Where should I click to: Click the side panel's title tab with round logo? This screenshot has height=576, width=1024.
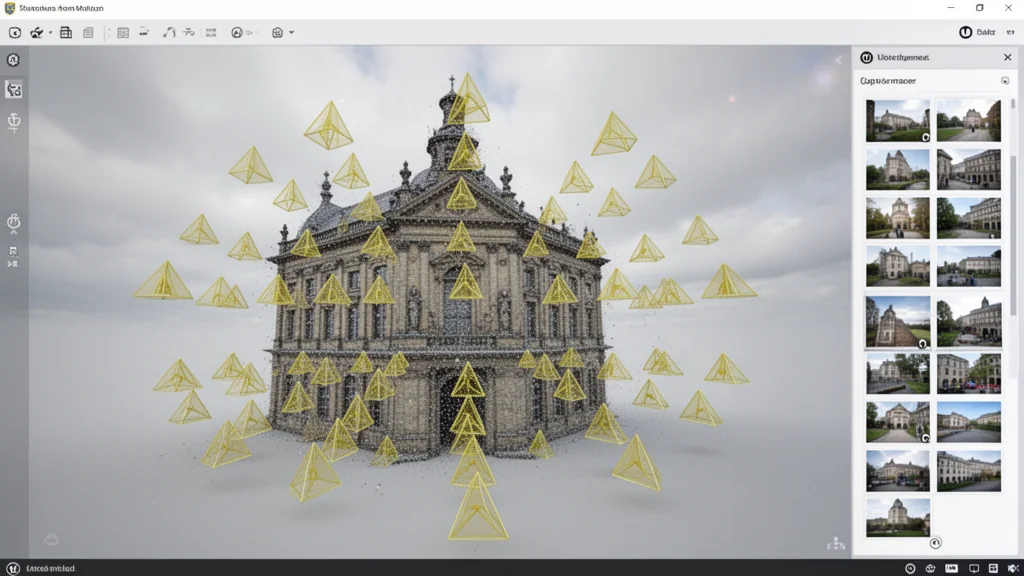click(896, 58)
